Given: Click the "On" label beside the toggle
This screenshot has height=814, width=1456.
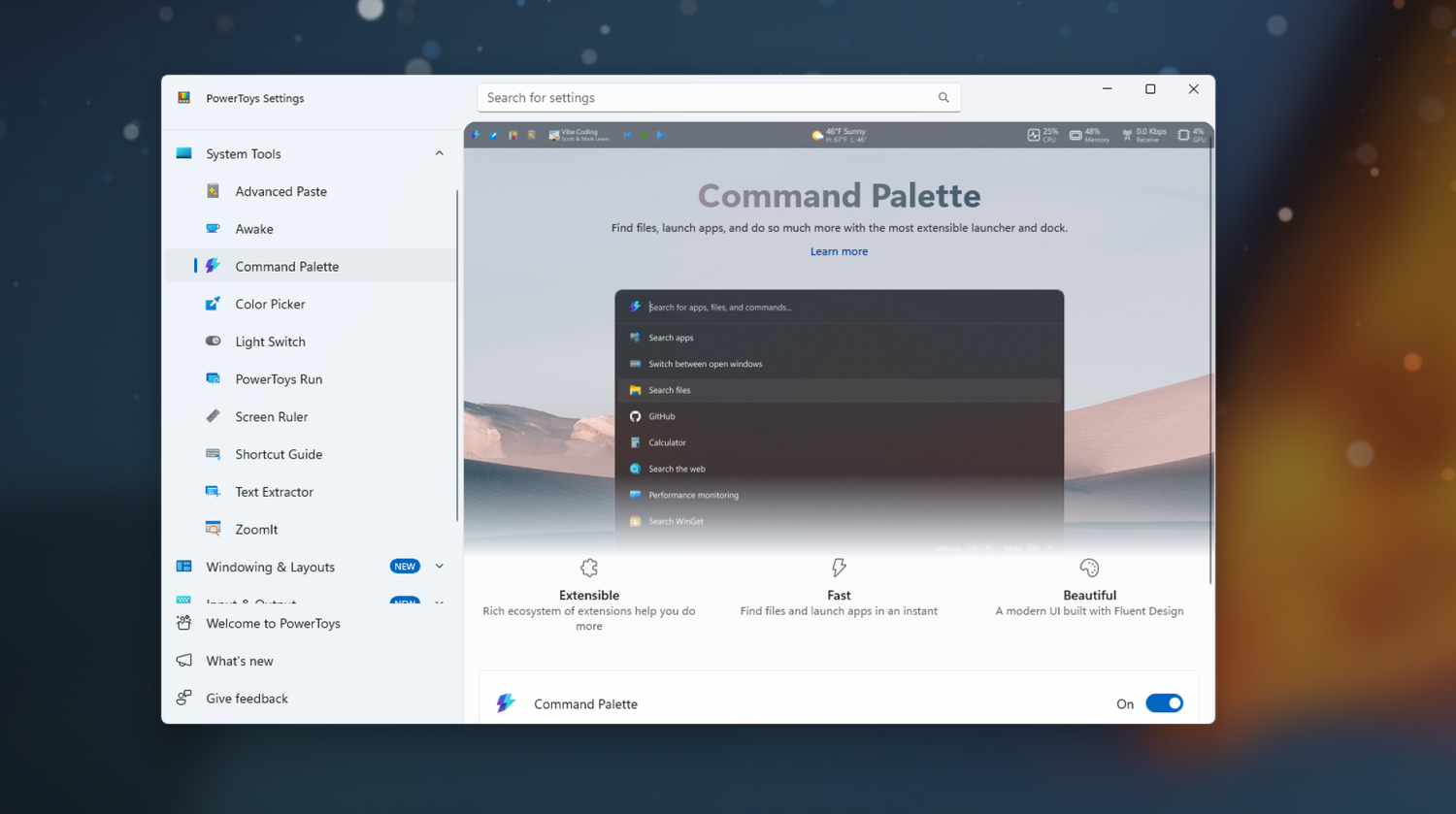Looking at the screenshot, I should pyautogui.click(x=1125, y=704).
